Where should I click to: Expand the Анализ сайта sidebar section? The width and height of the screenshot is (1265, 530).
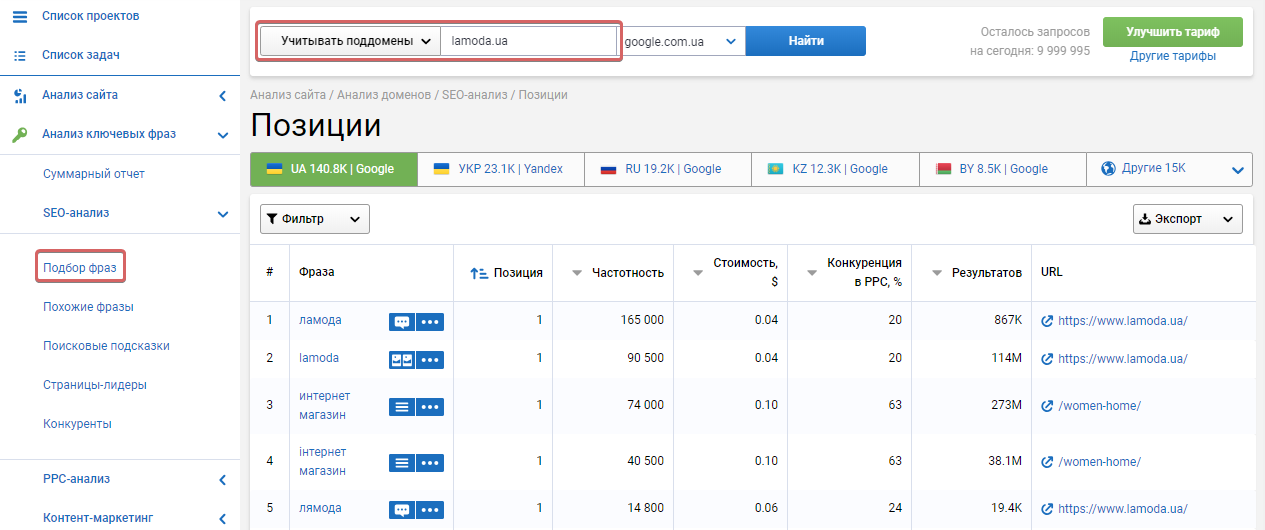point(222,96)
